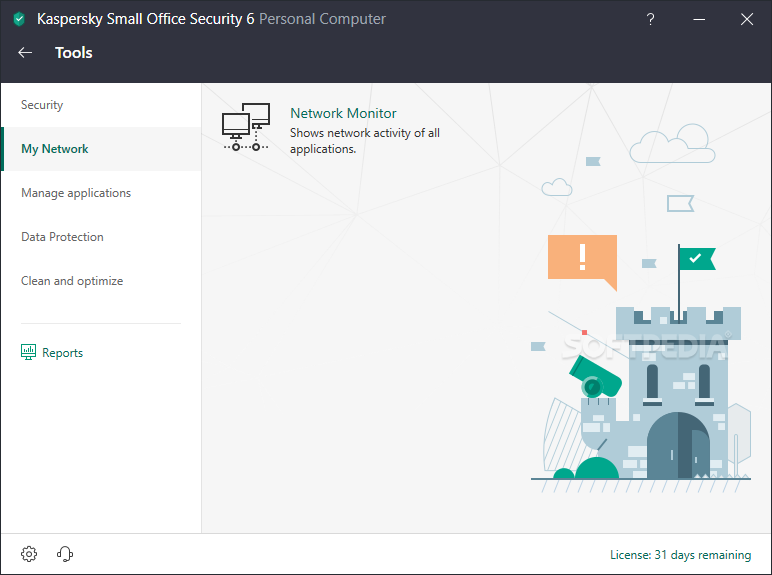Click the Kaspersky Small Office Security title
The image size is (772, 575).
click(x=146, y=19)
